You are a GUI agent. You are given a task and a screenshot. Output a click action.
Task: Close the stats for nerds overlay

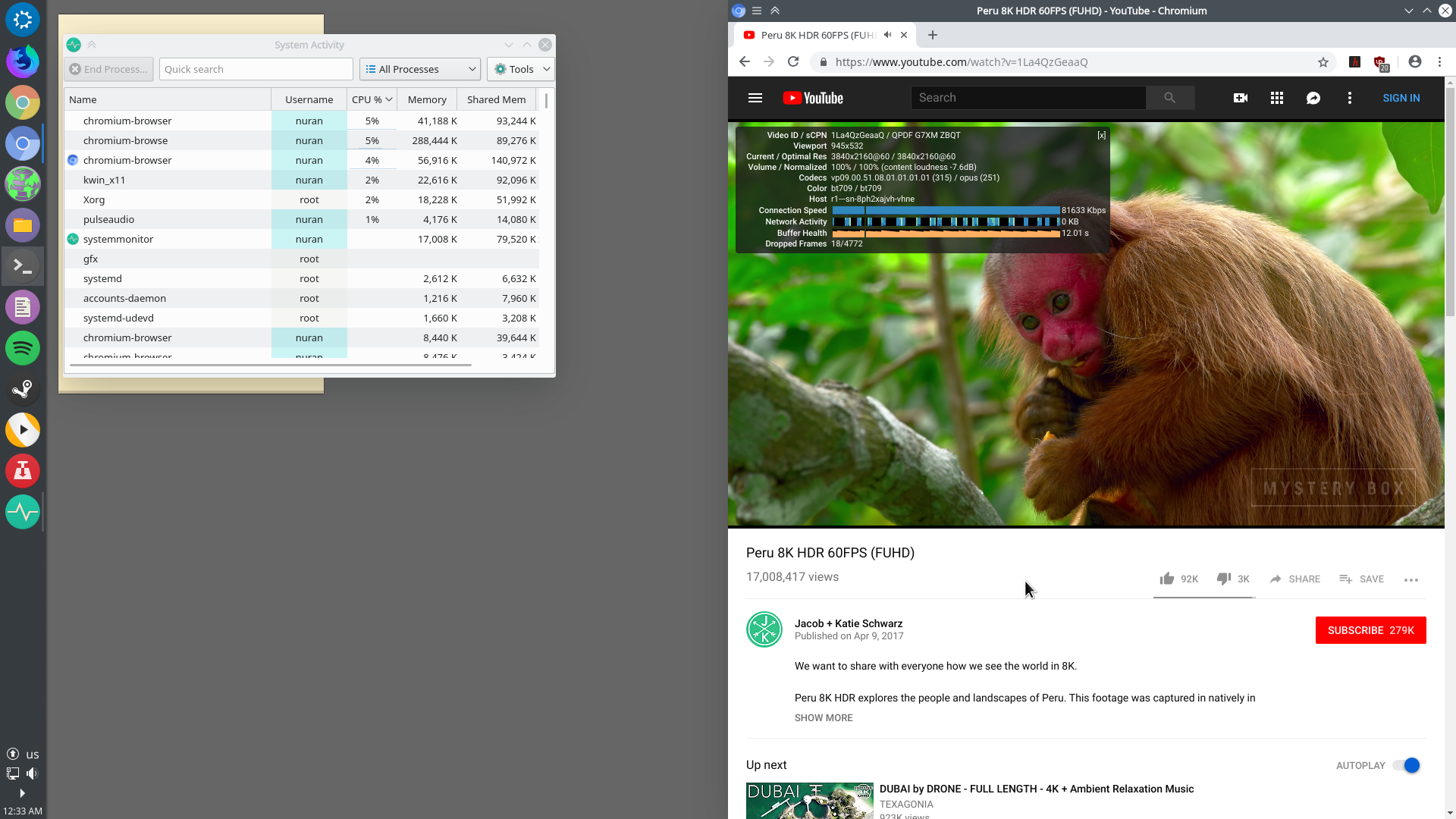click(1101, 136)
